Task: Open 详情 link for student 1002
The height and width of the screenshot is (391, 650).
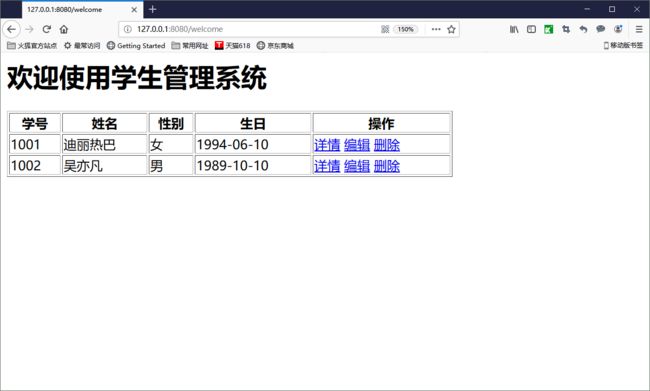Action: tap(327, 166)
